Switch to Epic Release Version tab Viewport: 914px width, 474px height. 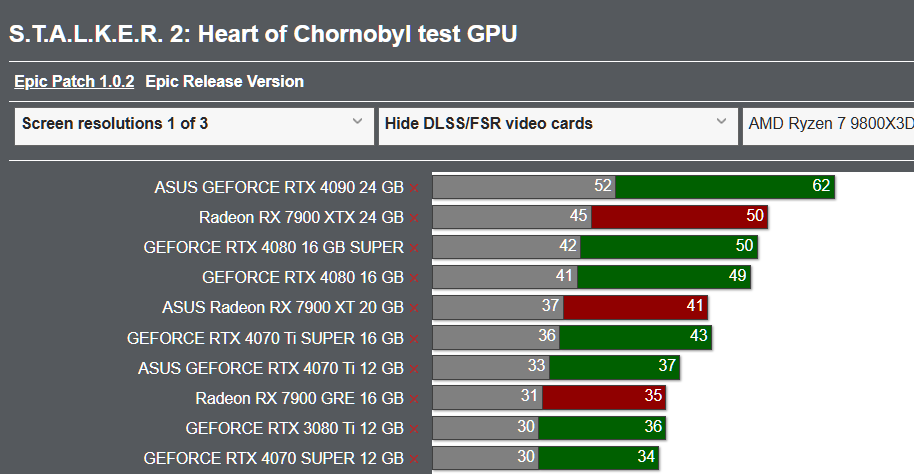point(224,82)
